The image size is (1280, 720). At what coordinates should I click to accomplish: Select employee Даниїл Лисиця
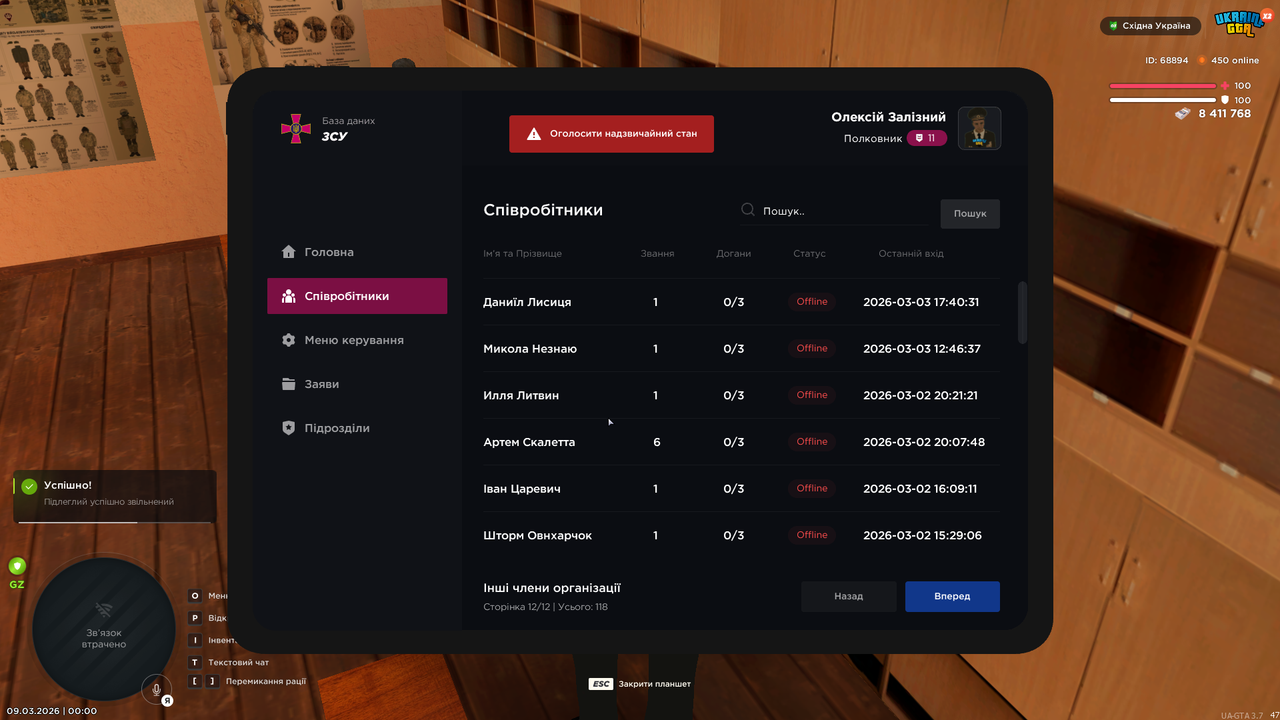pyautogui.click(x=741, y=302)
